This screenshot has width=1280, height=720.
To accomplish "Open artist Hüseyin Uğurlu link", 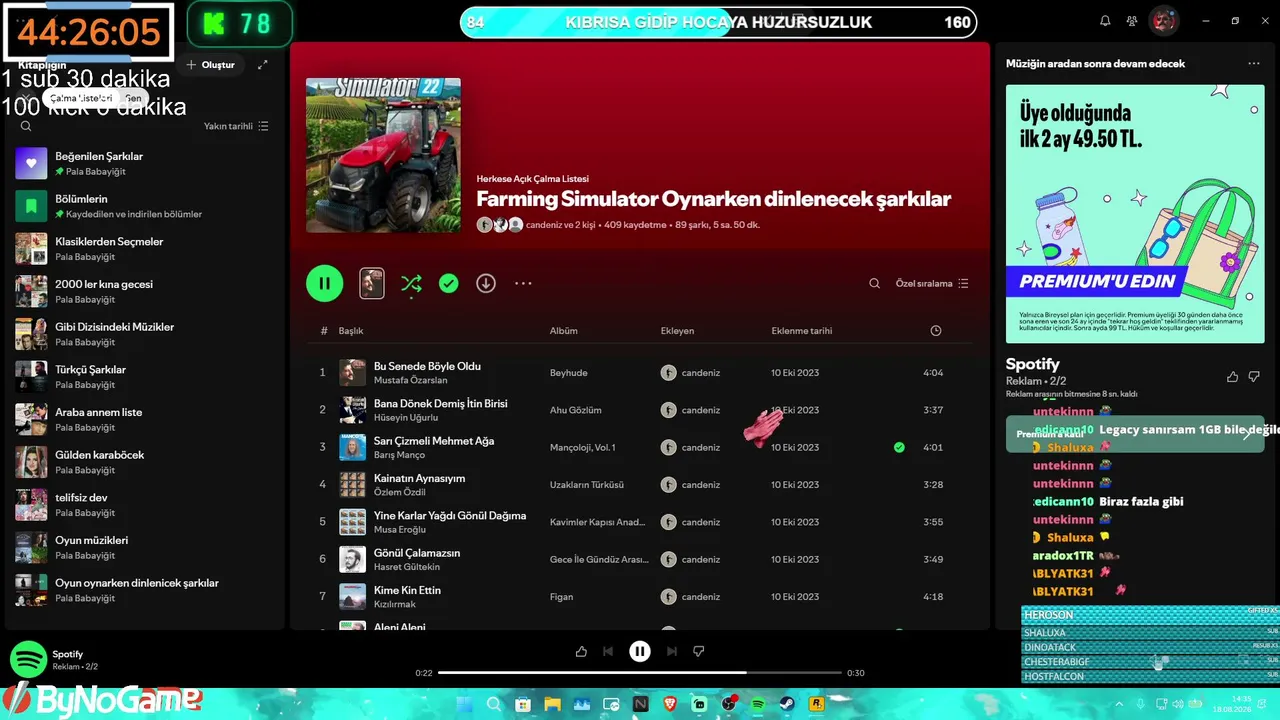I will (406, 418).
